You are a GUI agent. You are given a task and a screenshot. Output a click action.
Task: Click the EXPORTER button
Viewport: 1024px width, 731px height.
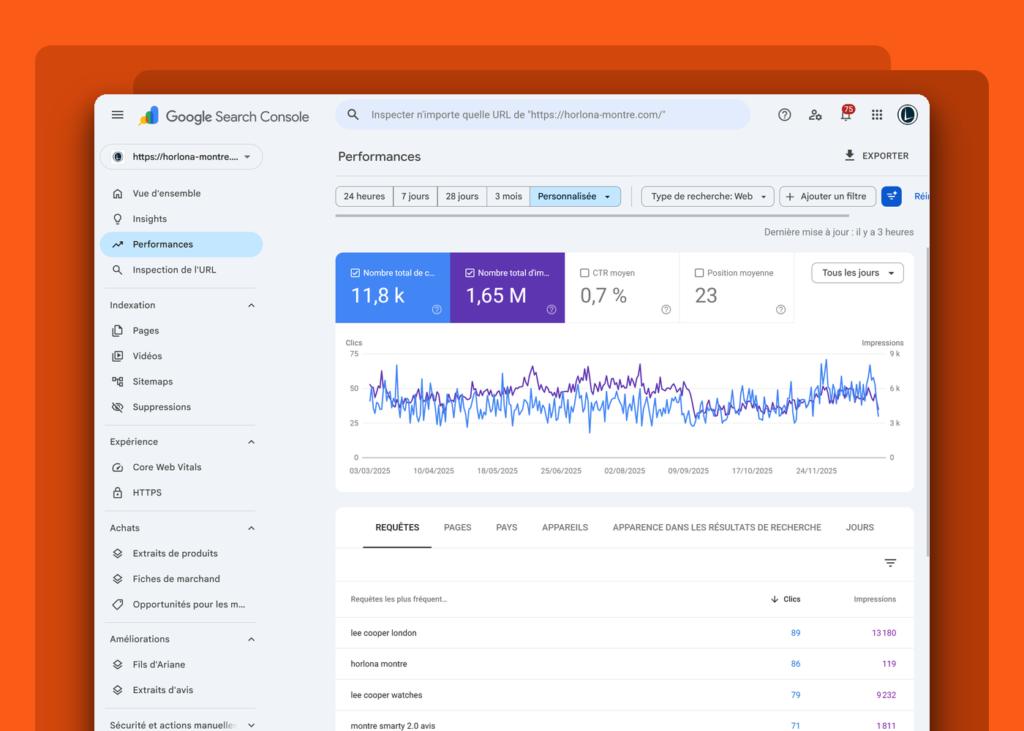click(x=876, y=156)
